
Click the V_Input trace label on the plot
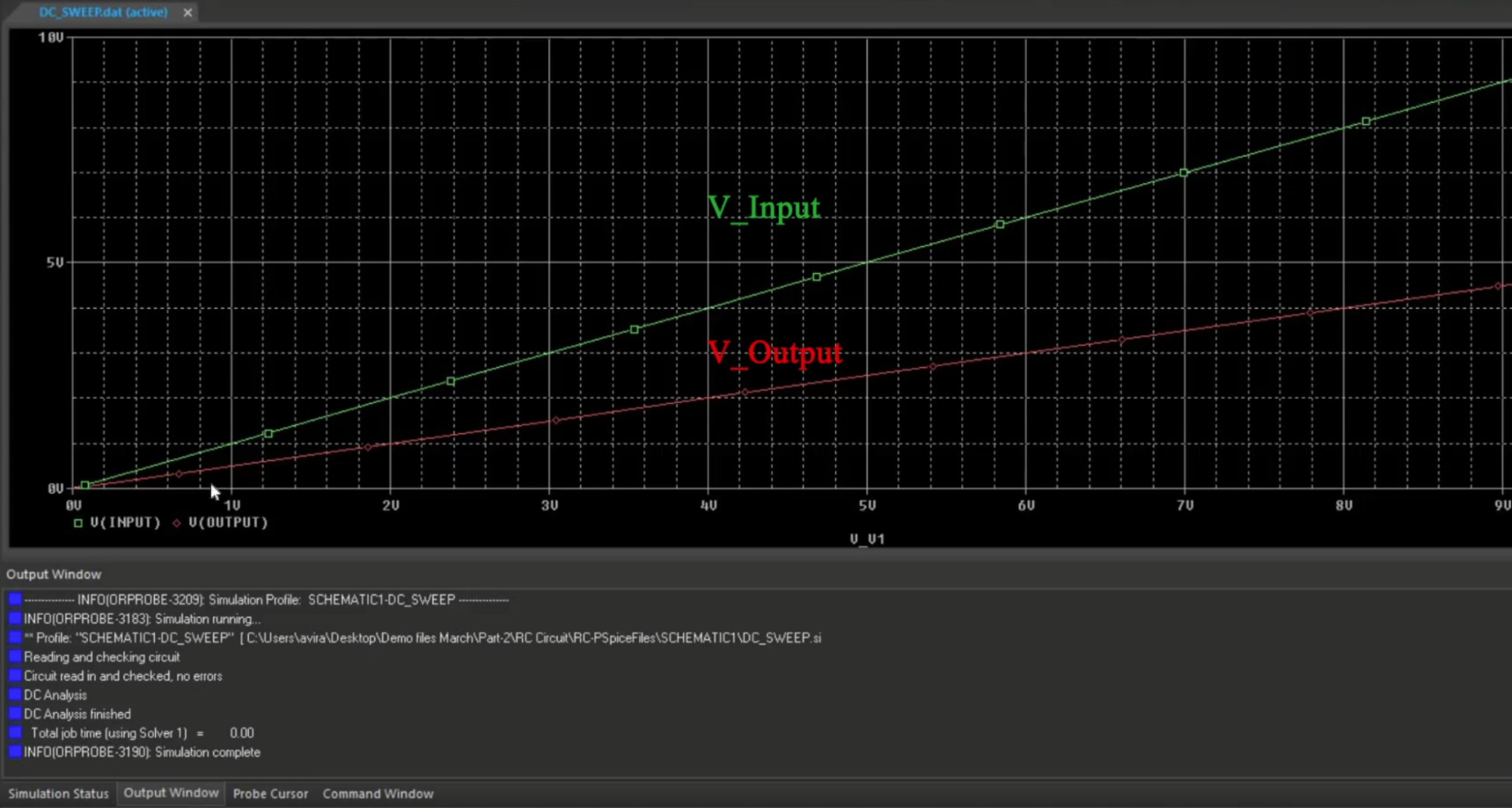coord(764,207)
